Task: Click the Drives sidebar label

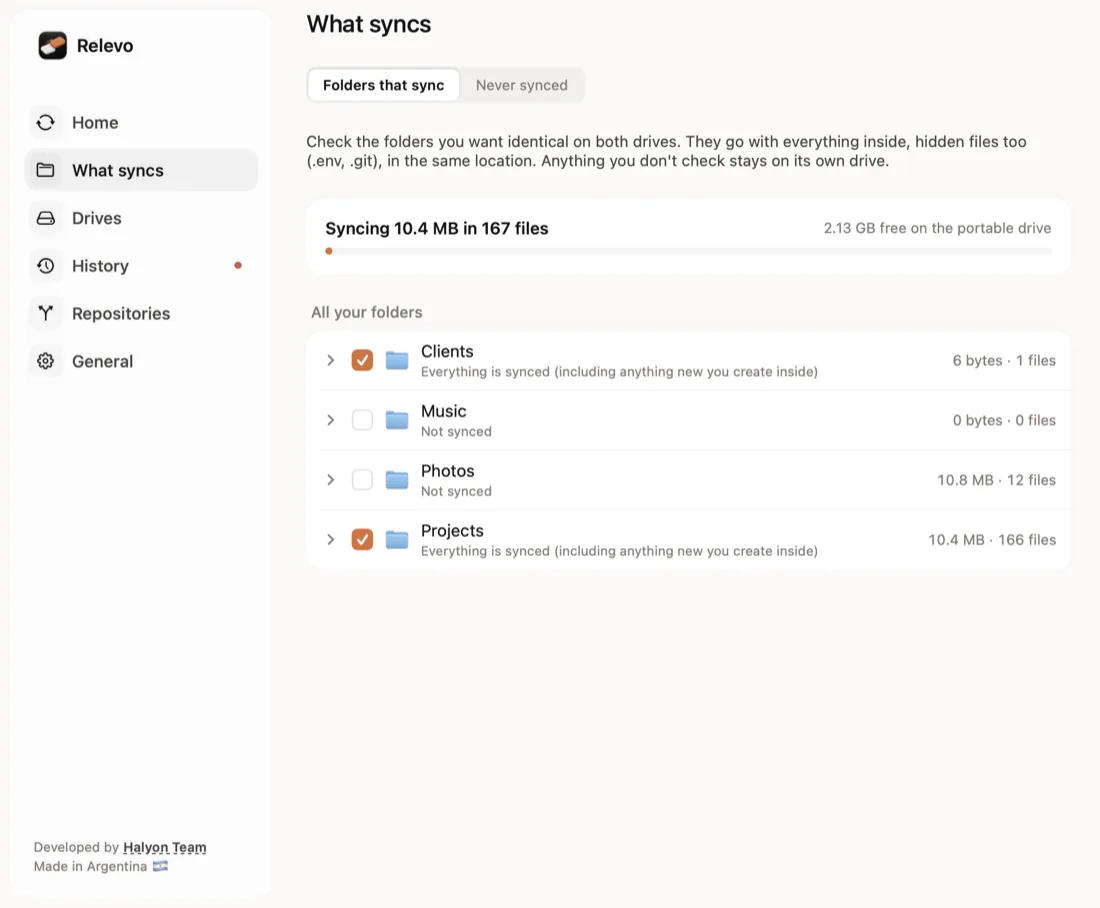Action: 97,218
